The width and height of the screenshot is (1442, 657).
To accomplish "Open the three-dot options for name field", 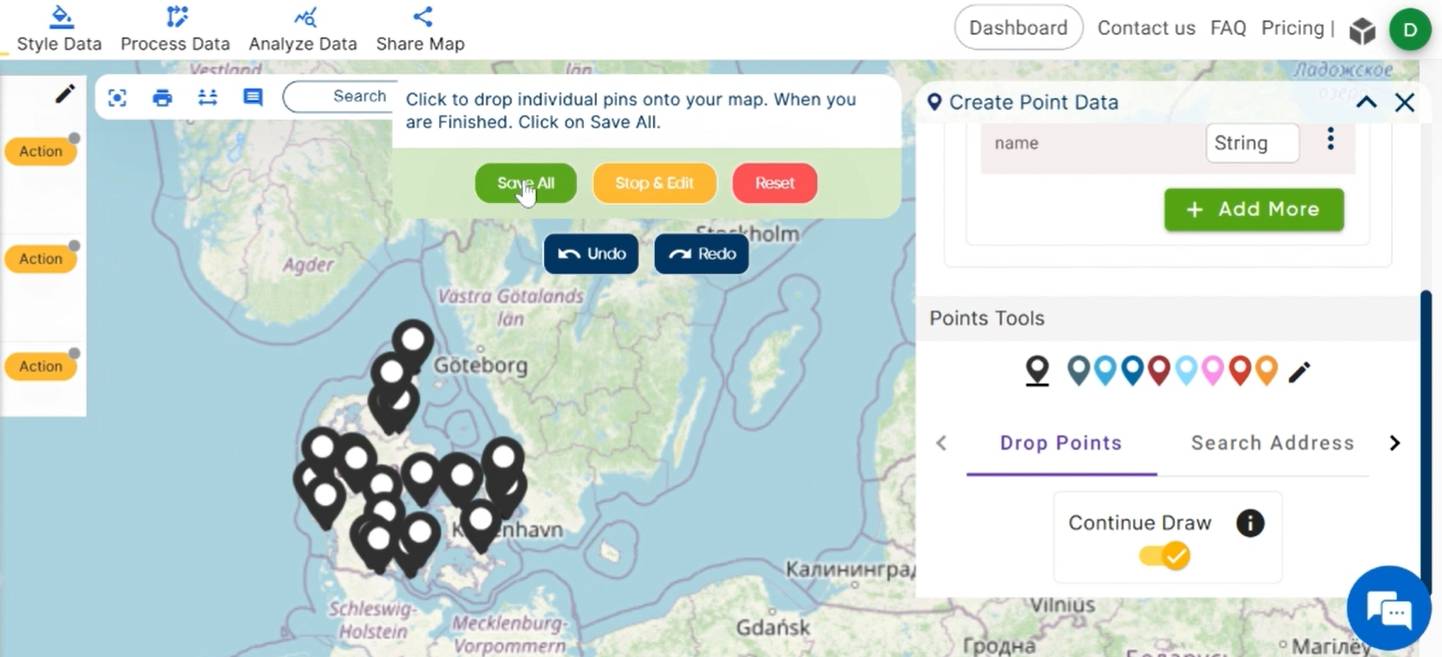I will [x=1330, y=140].
